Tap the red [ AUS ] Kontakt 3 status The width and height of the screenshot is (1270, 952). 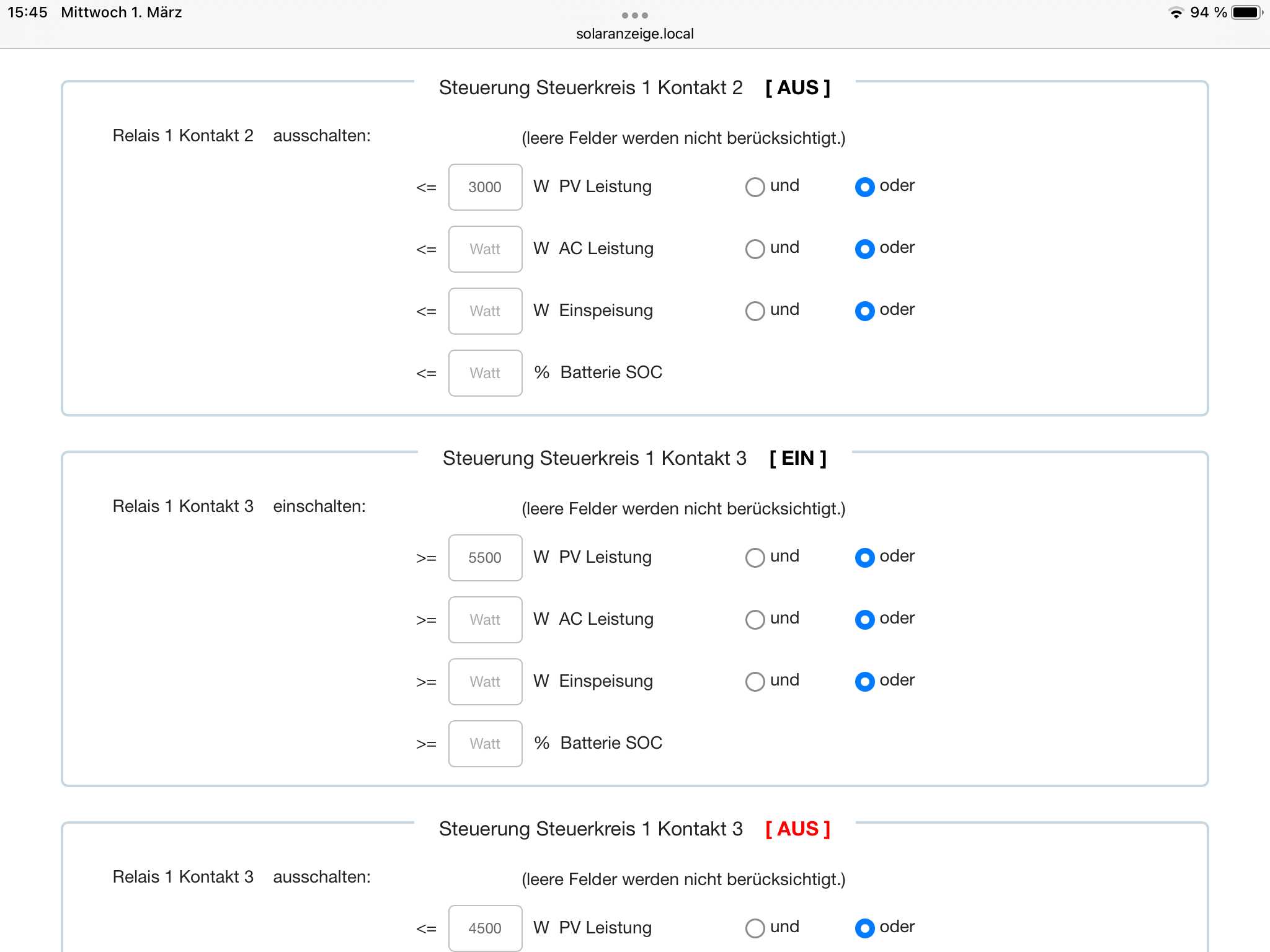[x=797, y=829]
